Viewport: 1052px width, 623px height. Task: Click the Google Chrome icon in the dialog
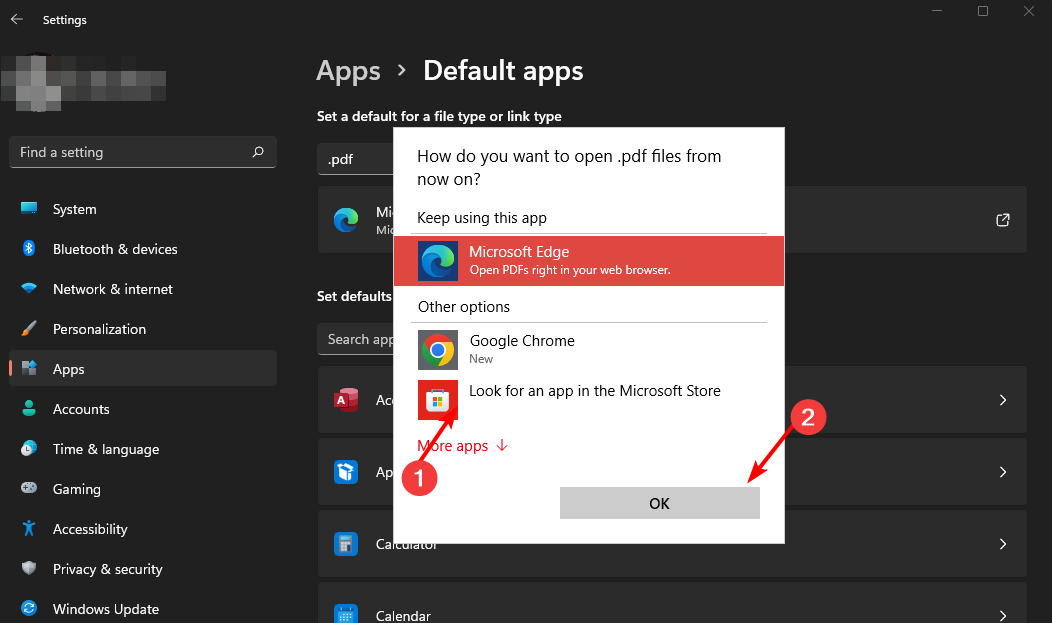437,350
